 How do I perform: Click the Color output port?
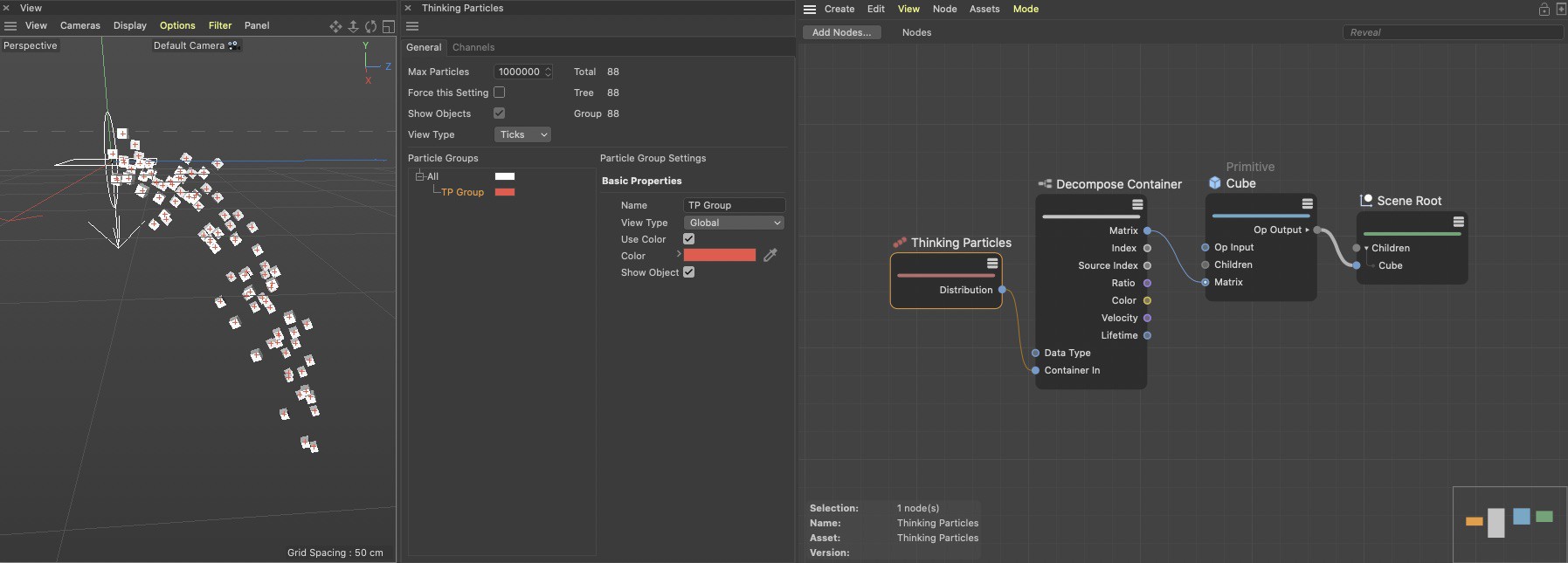click(x=1147, y=300)
